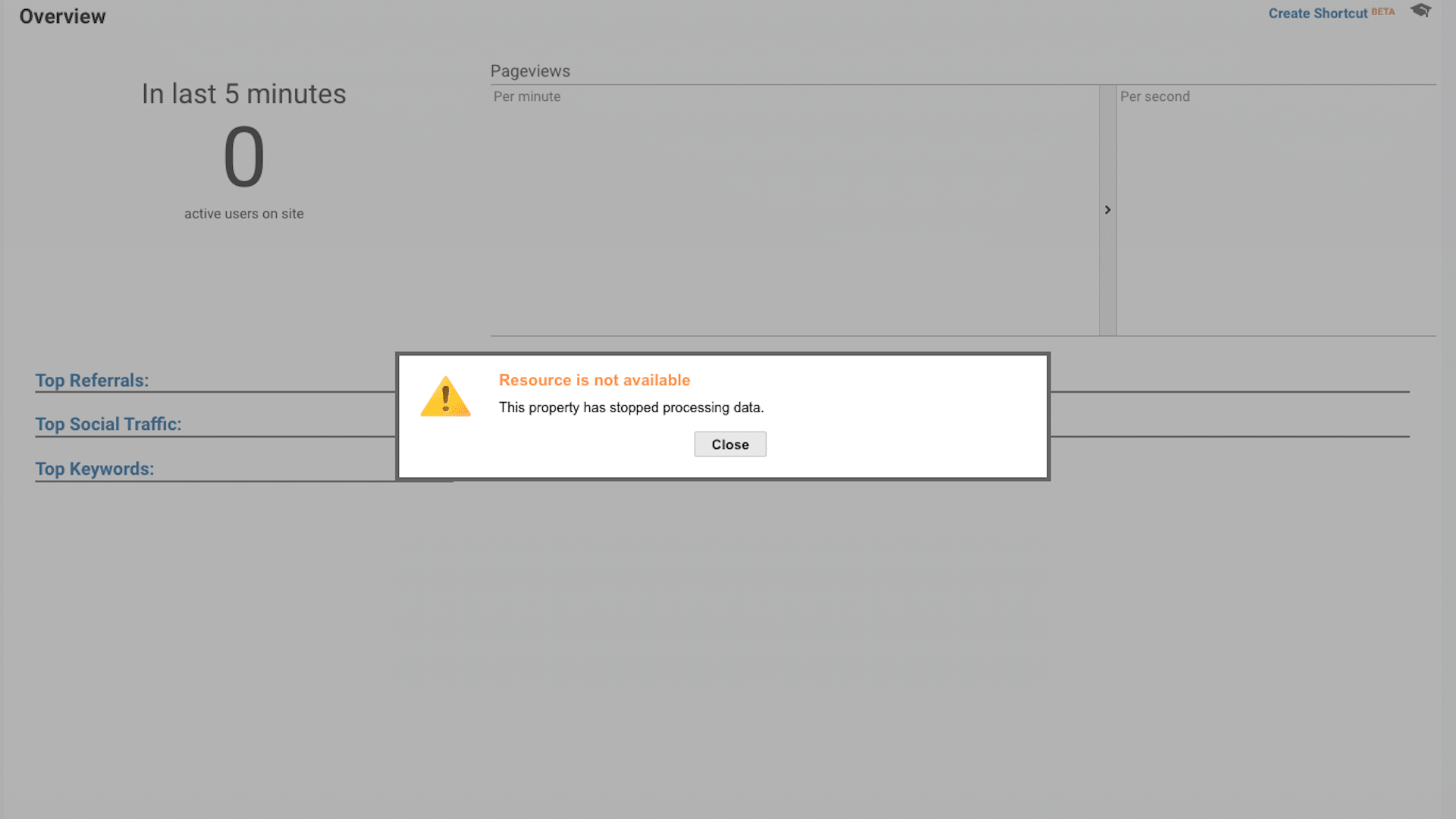This screenshot has width=1456, height=819.
Task: Click the graduation cap education icon
Action: [x=1420, y=11]
